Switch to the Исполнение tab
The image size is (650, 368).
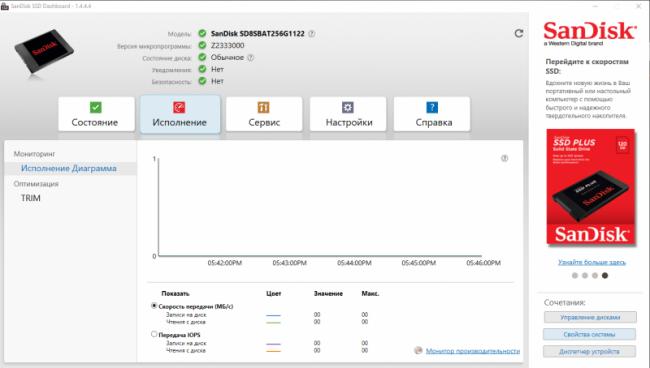pos(180,114)
